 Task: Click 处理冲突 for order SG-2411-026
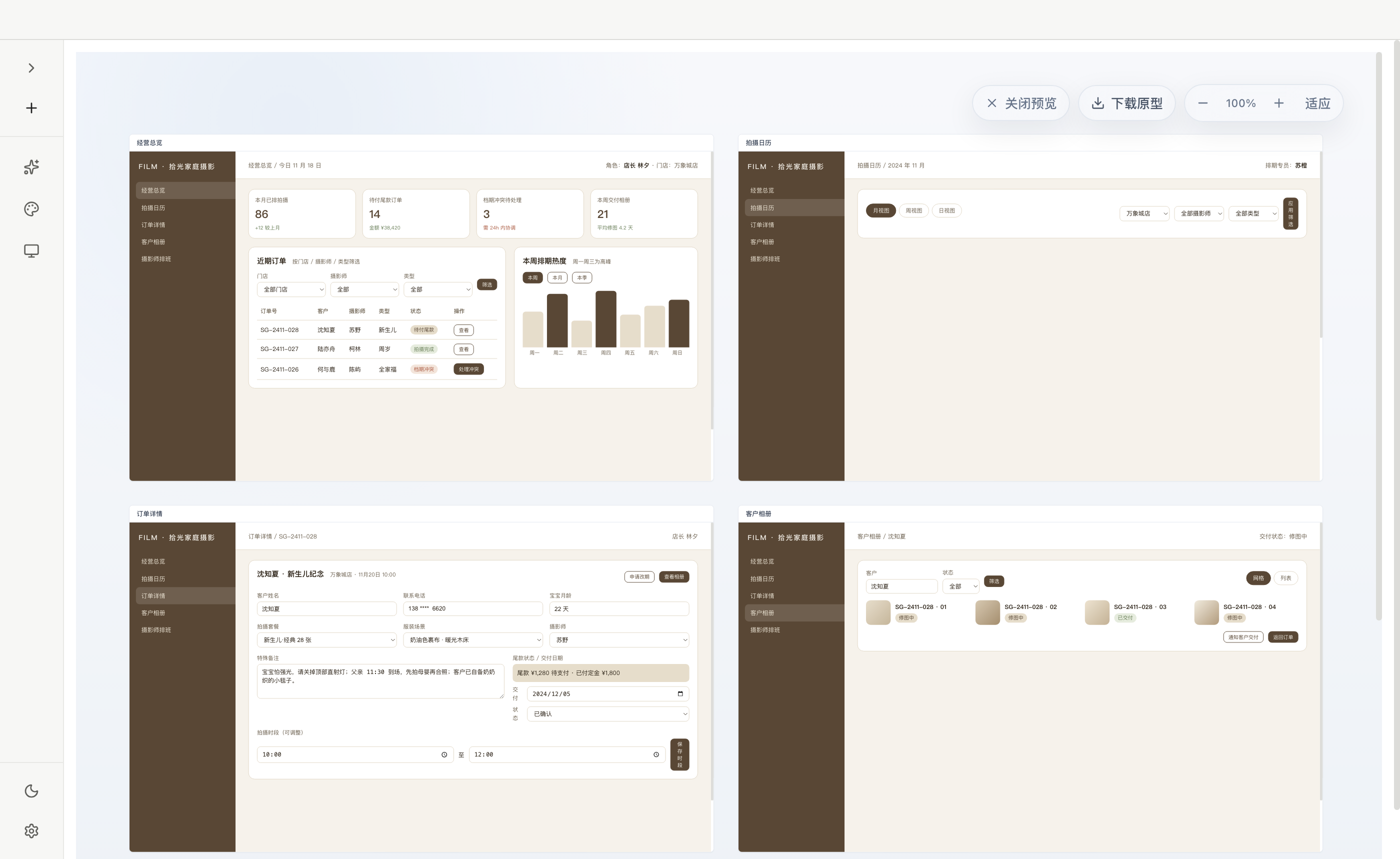tap(469, 369)
